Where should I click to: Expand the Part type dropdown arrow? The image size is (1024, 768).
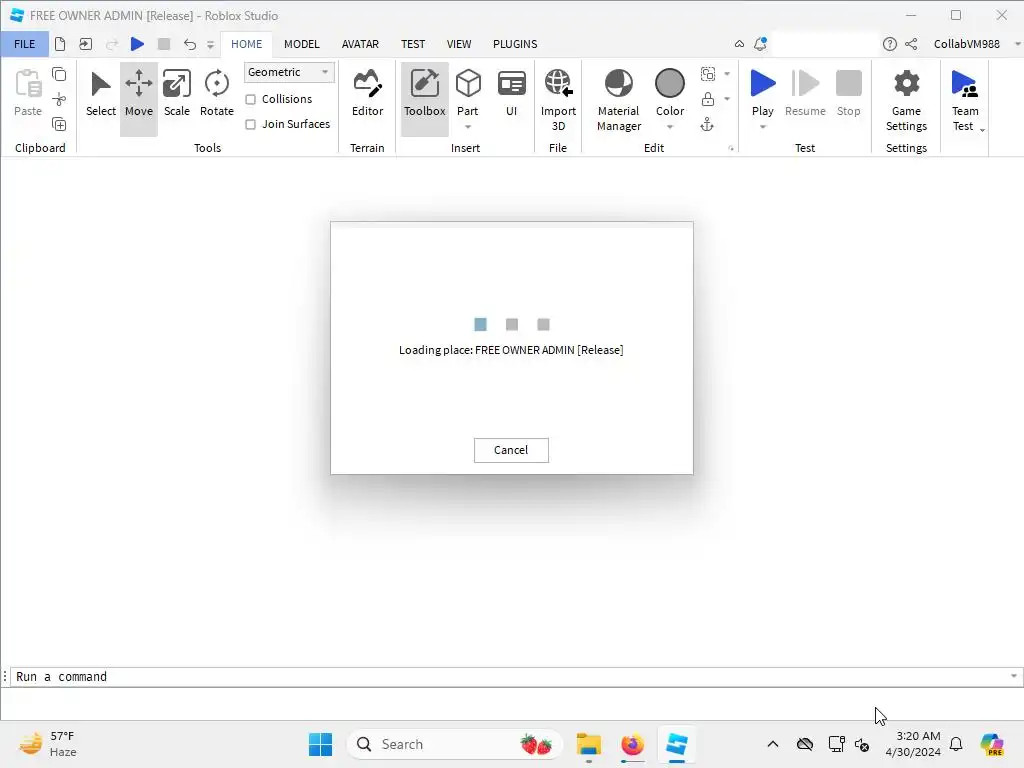click(x=468, y=127)
